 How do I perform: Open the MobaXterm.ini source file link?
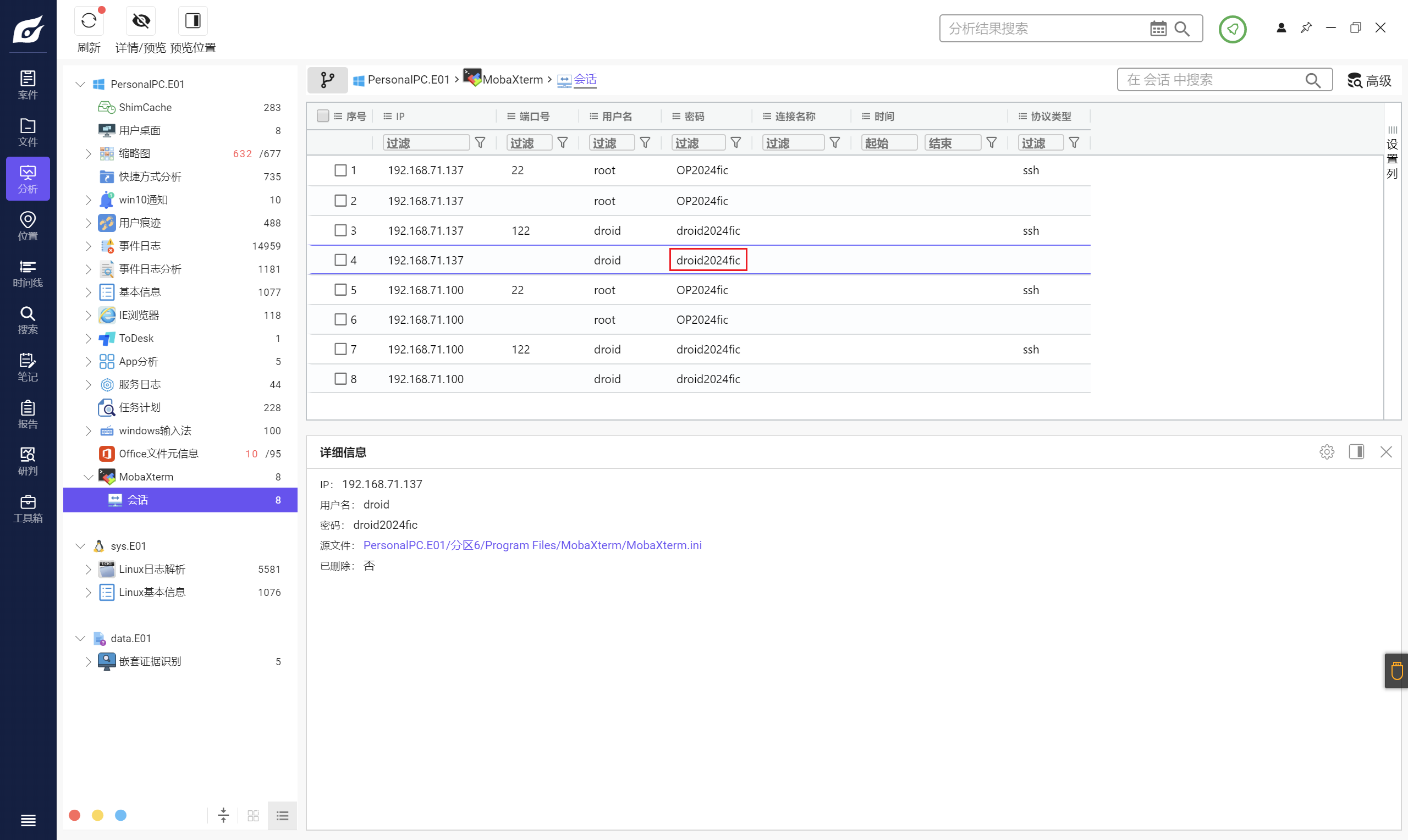532,545
